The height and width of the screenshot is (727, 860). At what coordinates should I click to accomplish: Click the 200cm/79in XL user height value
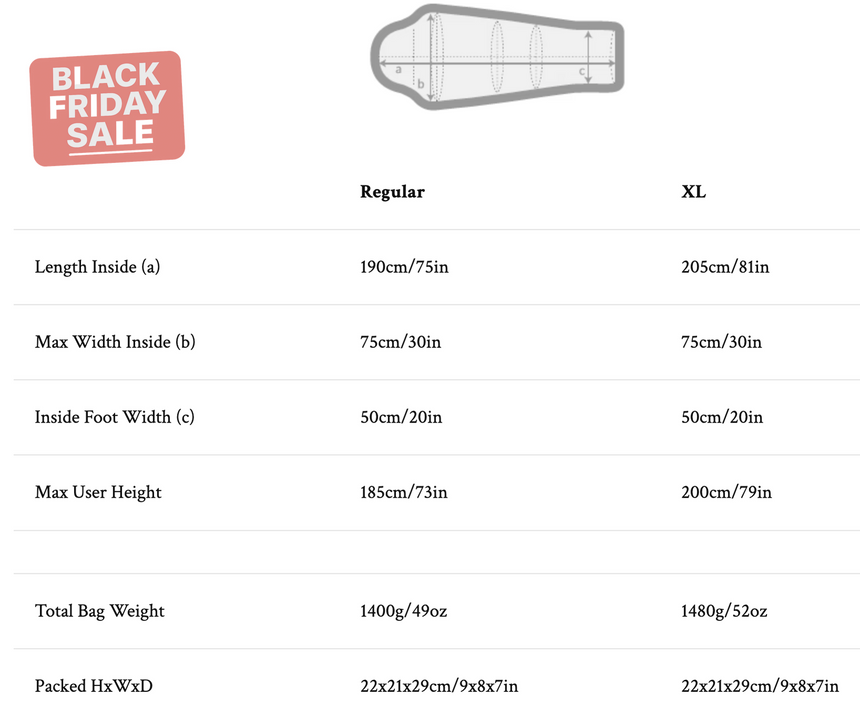pos(726,492)
